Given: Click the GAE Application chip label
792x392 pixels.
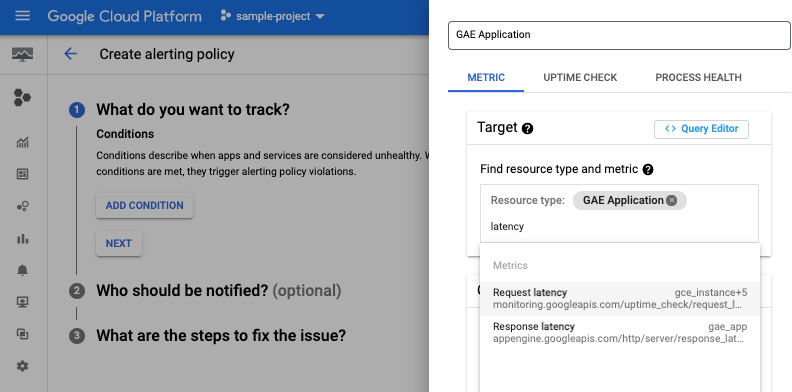Looking at the screenshot, I should click(x=623, y=201).
